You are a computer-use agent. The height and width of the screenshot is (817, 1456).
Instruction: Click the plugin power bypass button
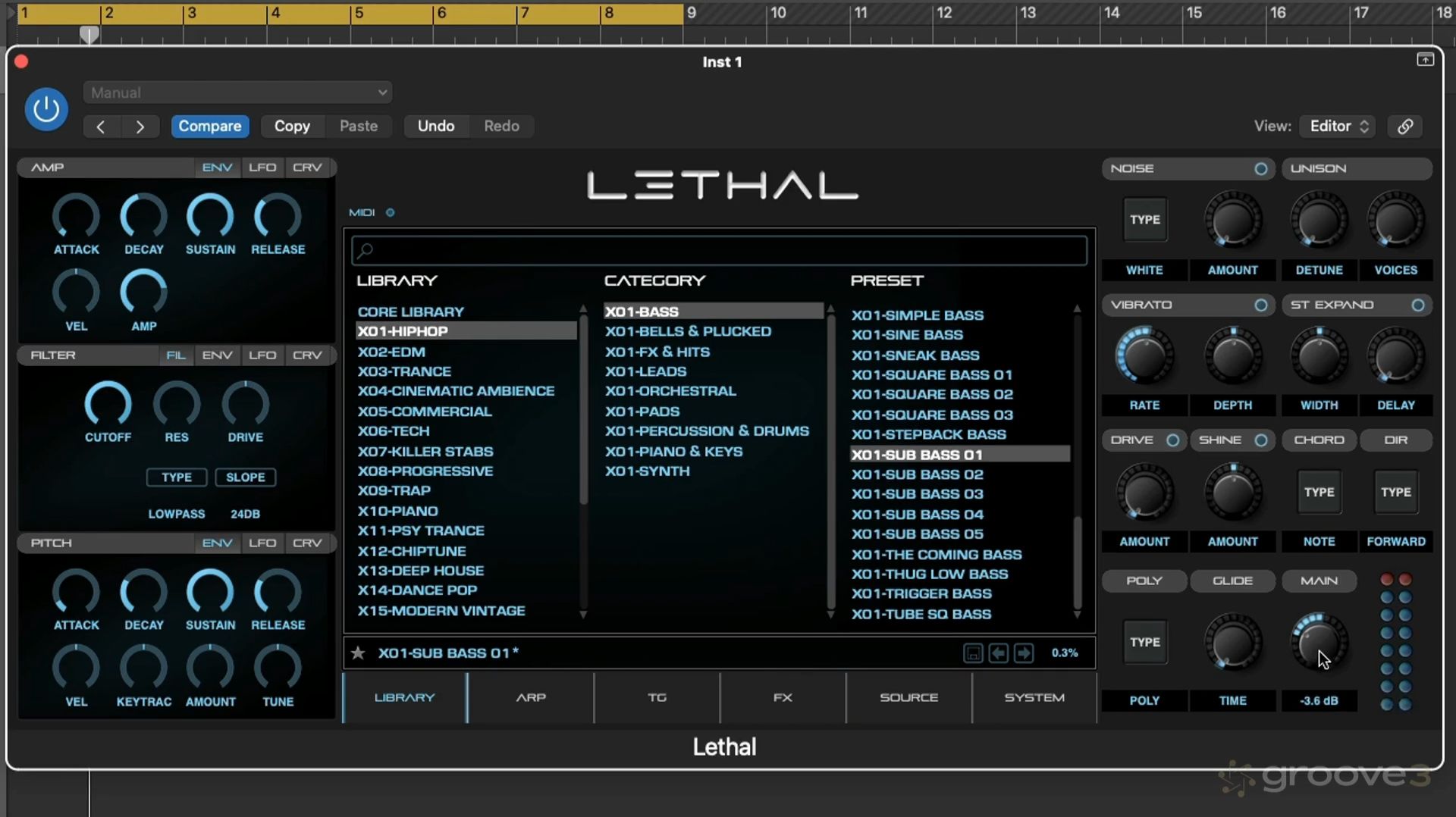pos(46,109)
